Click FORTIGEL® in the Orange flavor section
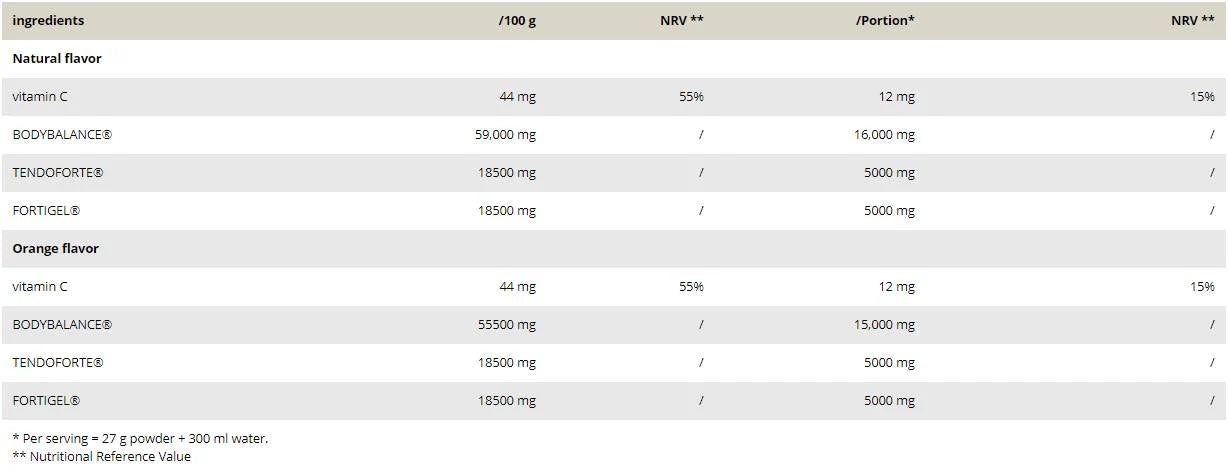The image size is (1228, 470). [46, 401]
